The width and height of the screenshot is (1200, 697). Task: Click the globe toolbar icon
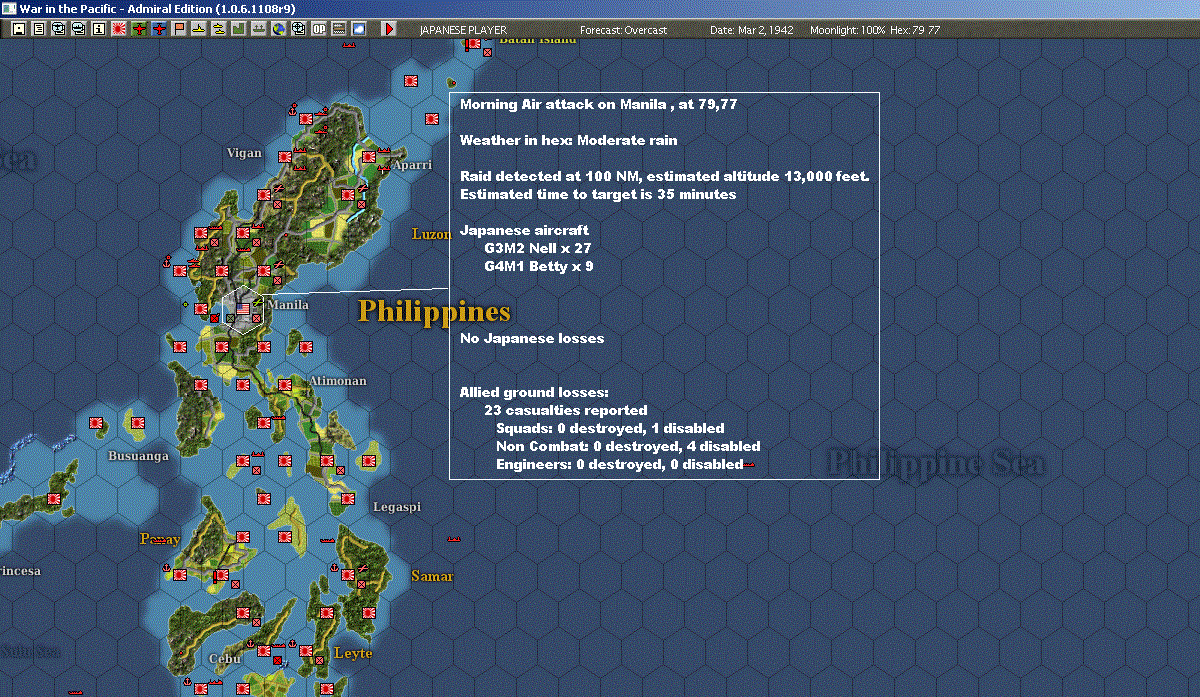pyautogui.click(x=278, y=29)
